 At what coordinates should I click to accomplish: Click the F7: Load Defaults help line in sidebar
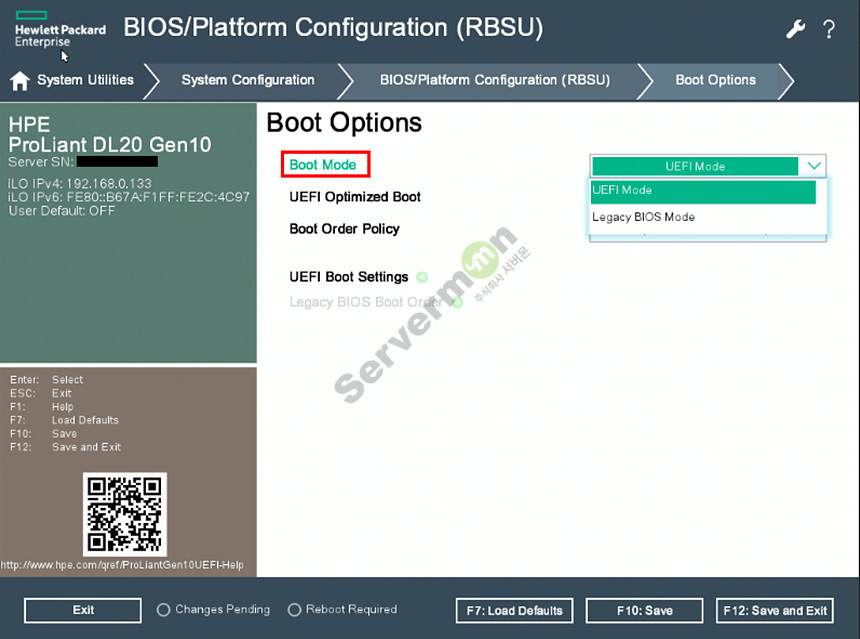pos(64,420)
